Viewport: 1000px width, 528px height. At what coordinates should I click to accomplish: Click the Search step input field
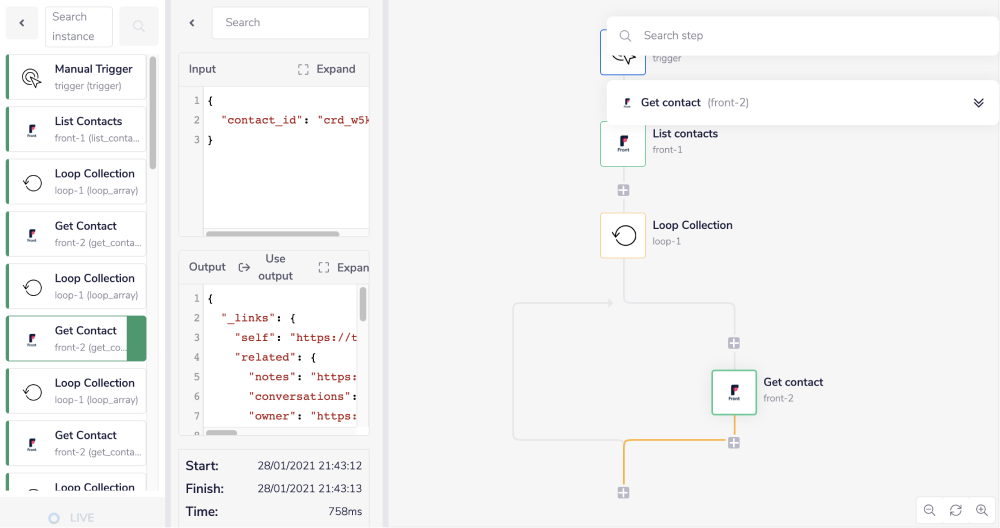800,35
